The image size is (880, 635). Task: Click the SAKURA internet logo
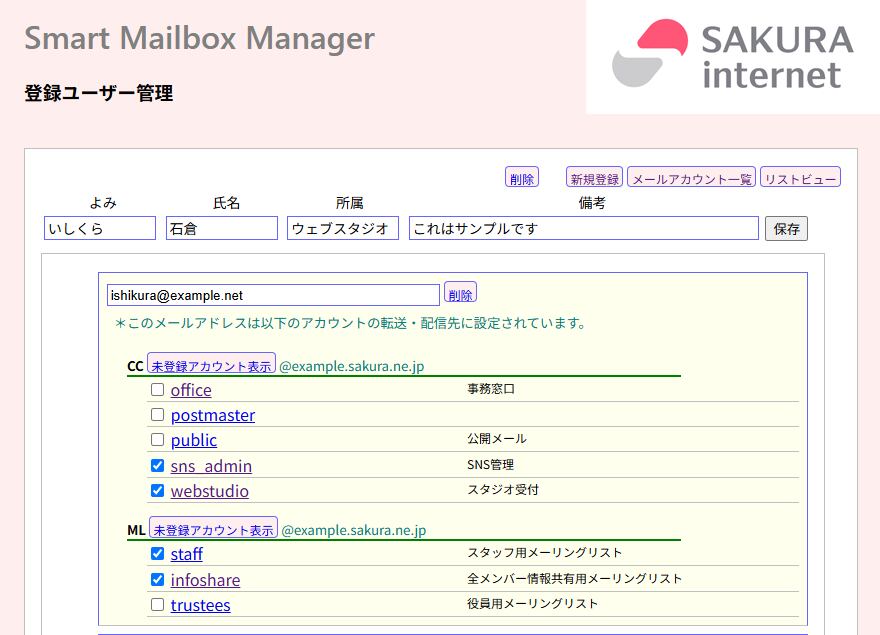point(732,56)
